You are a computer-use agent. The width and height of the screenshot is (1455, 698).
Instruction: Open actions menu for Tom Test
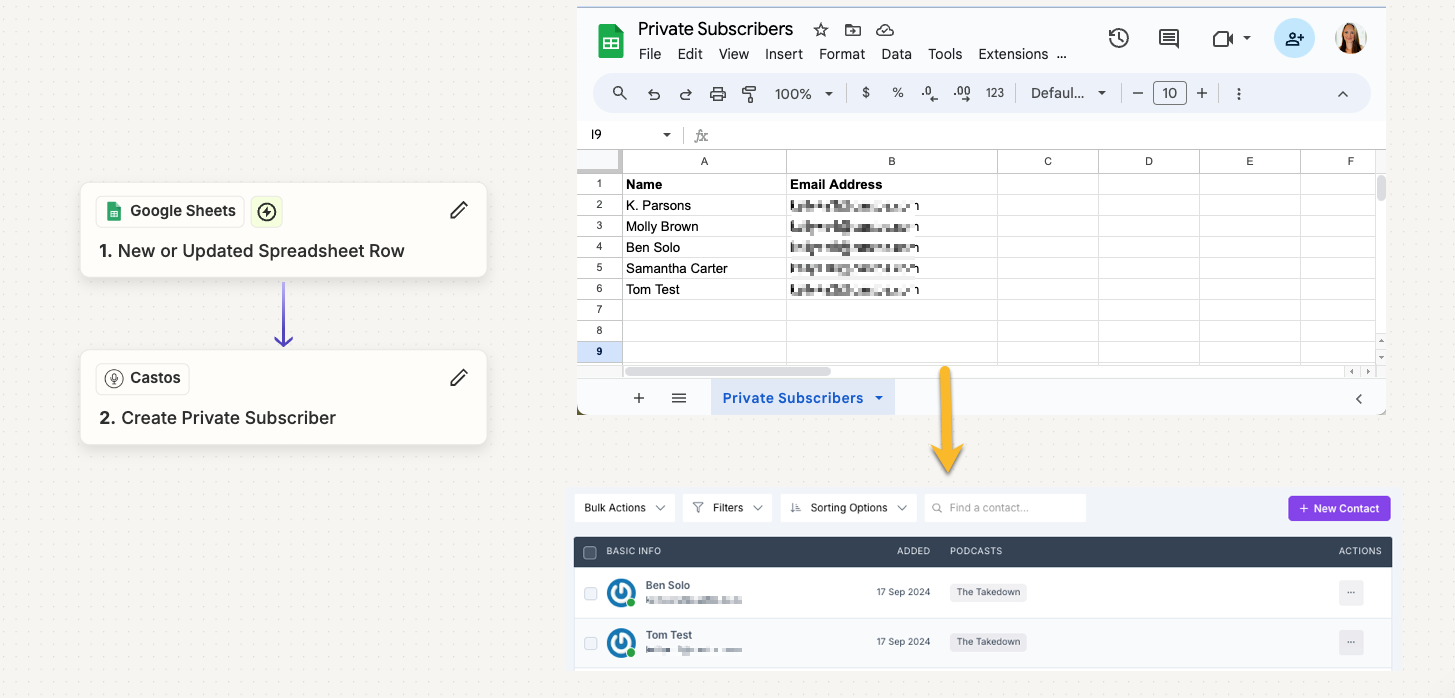click(x=1351, y=642)
